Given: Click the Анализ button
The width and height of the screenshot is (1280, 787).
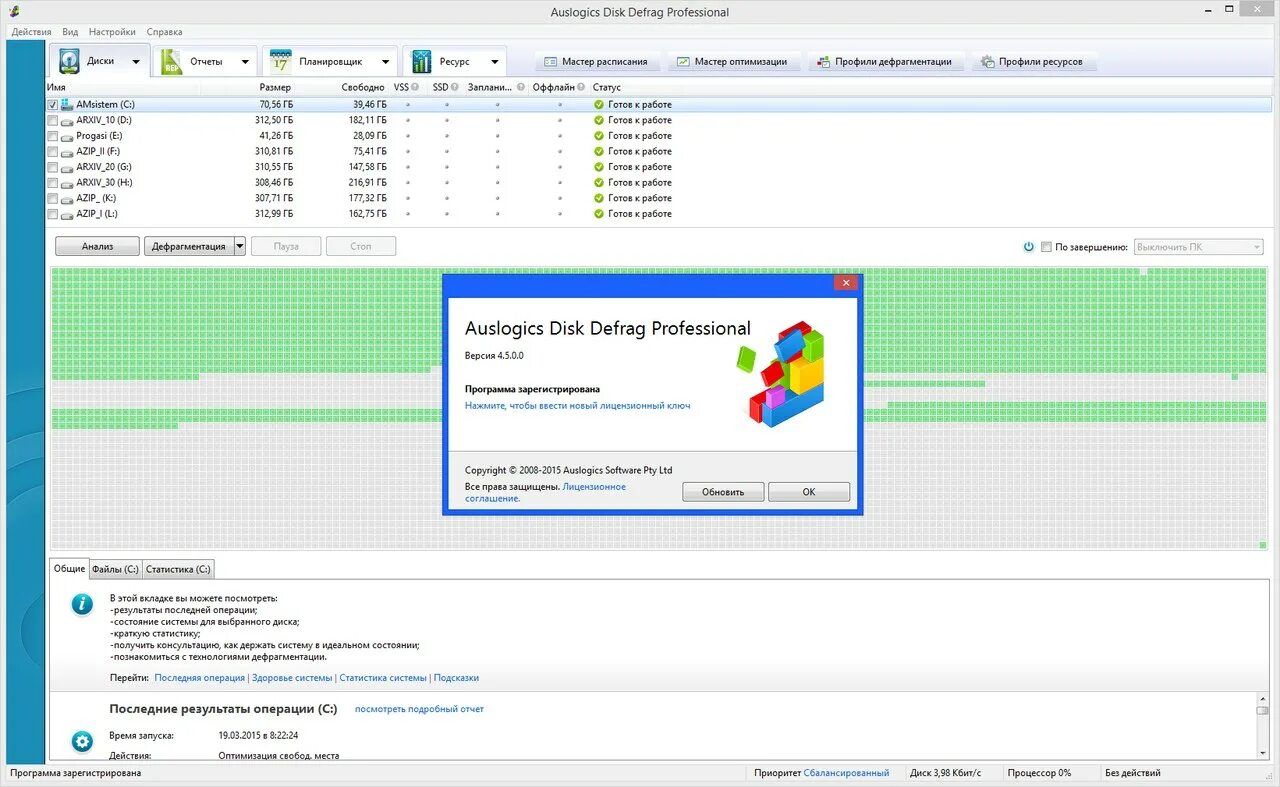Looking at the screenshot, I should [97, 246].
